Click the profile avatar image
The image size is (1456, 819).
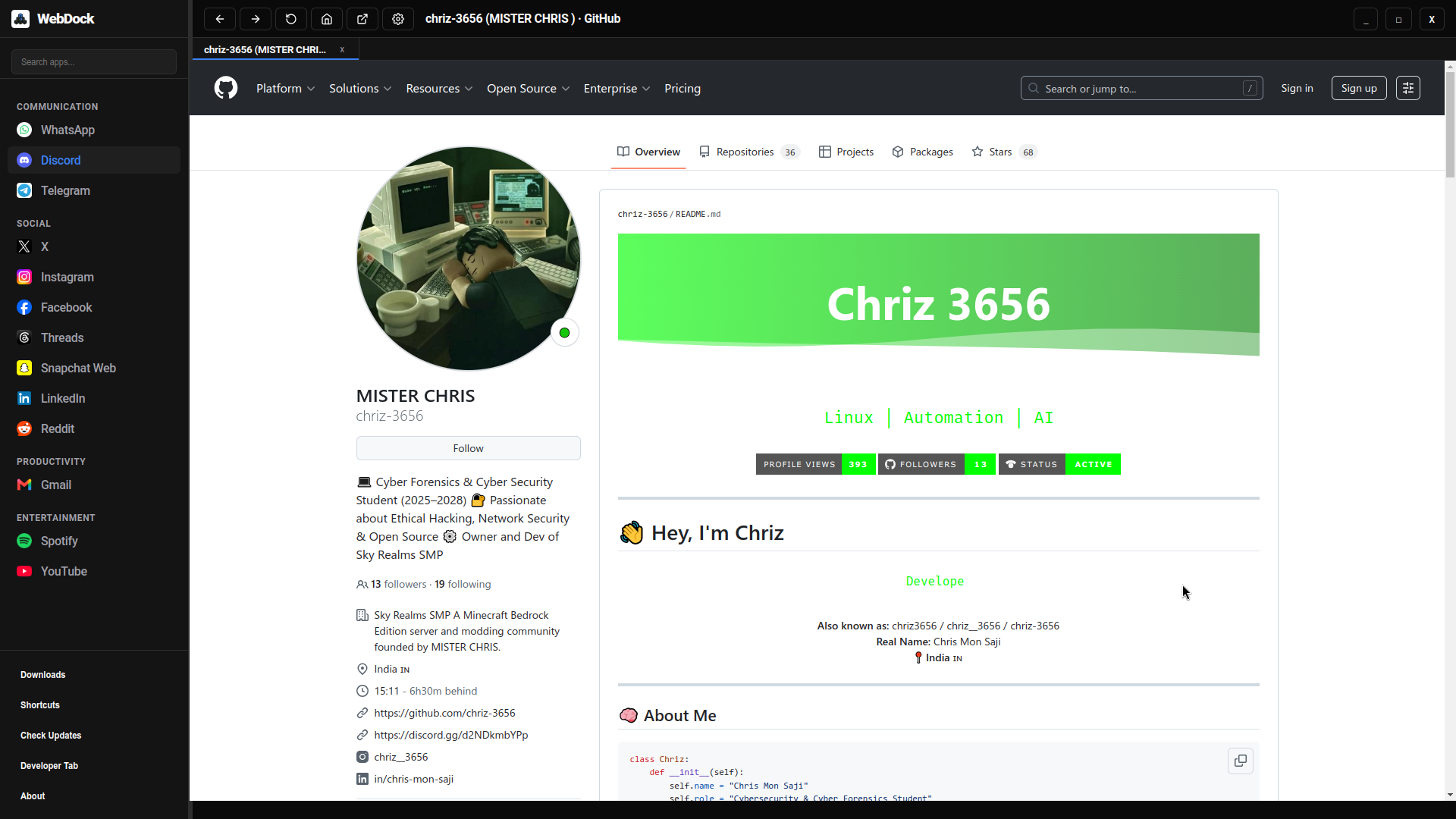tap(468, 259)
